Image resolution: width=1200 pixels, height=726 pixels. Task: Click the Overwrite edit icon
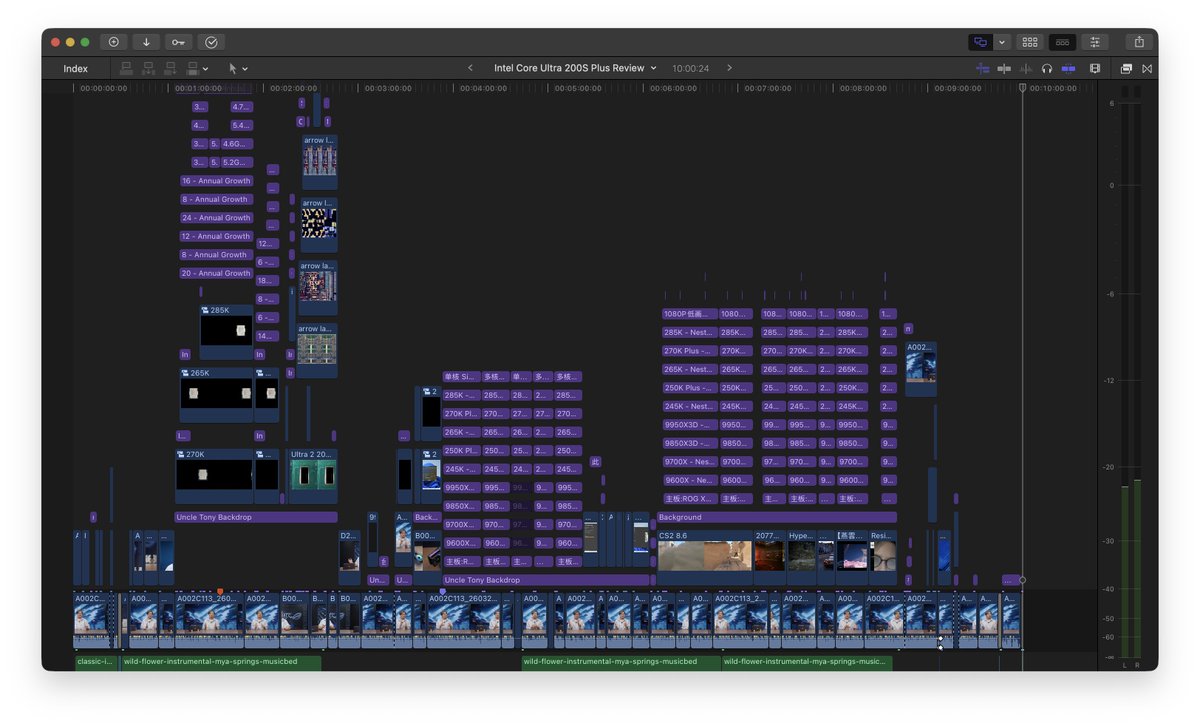[192, 69]
